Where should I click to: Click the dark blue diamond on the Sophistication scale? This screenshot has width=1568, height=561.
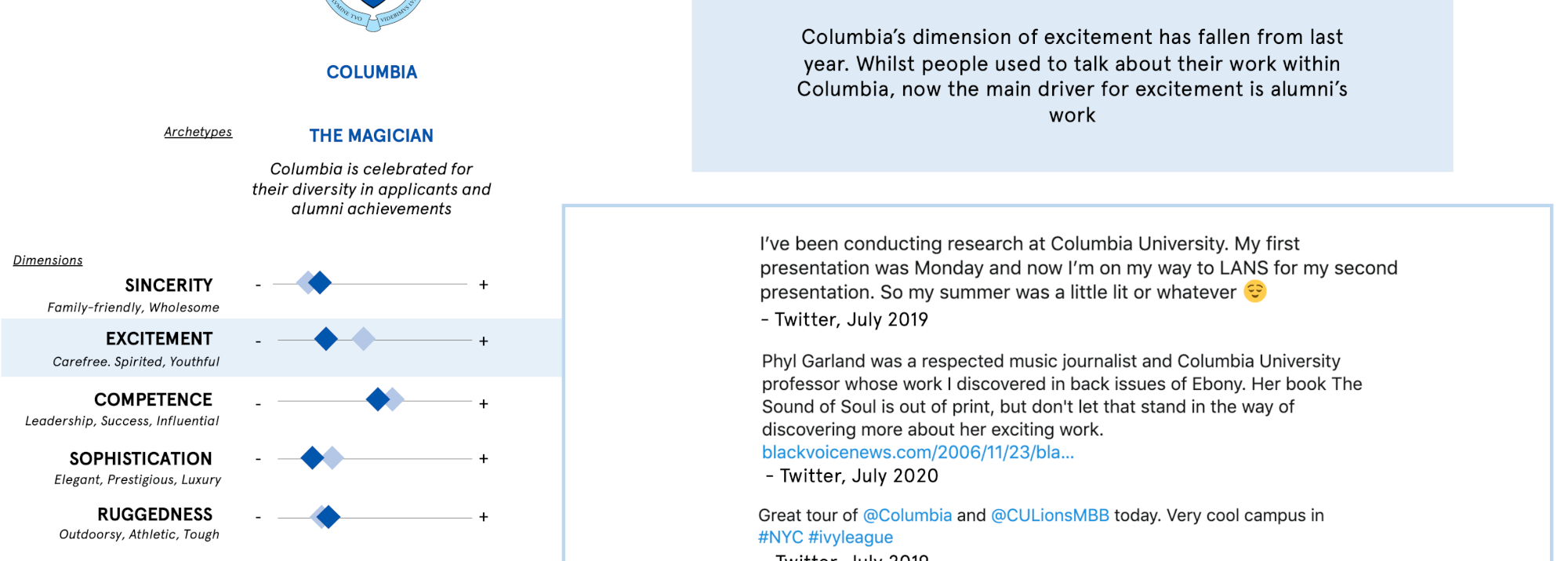[312, 457]
